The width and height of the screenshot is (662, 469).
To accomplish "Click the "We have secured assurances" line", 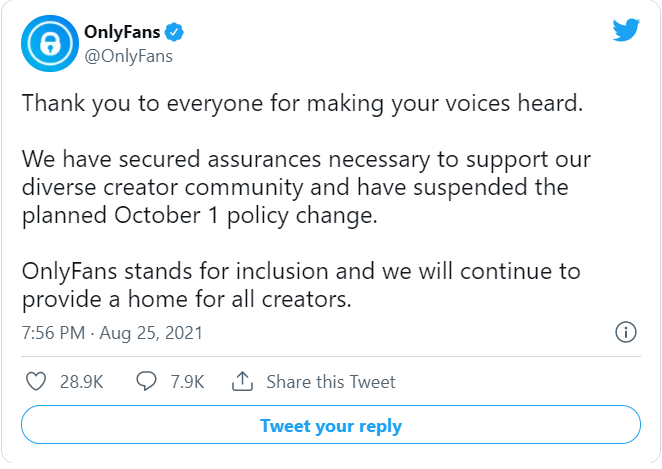I will [x=306, y=160].
